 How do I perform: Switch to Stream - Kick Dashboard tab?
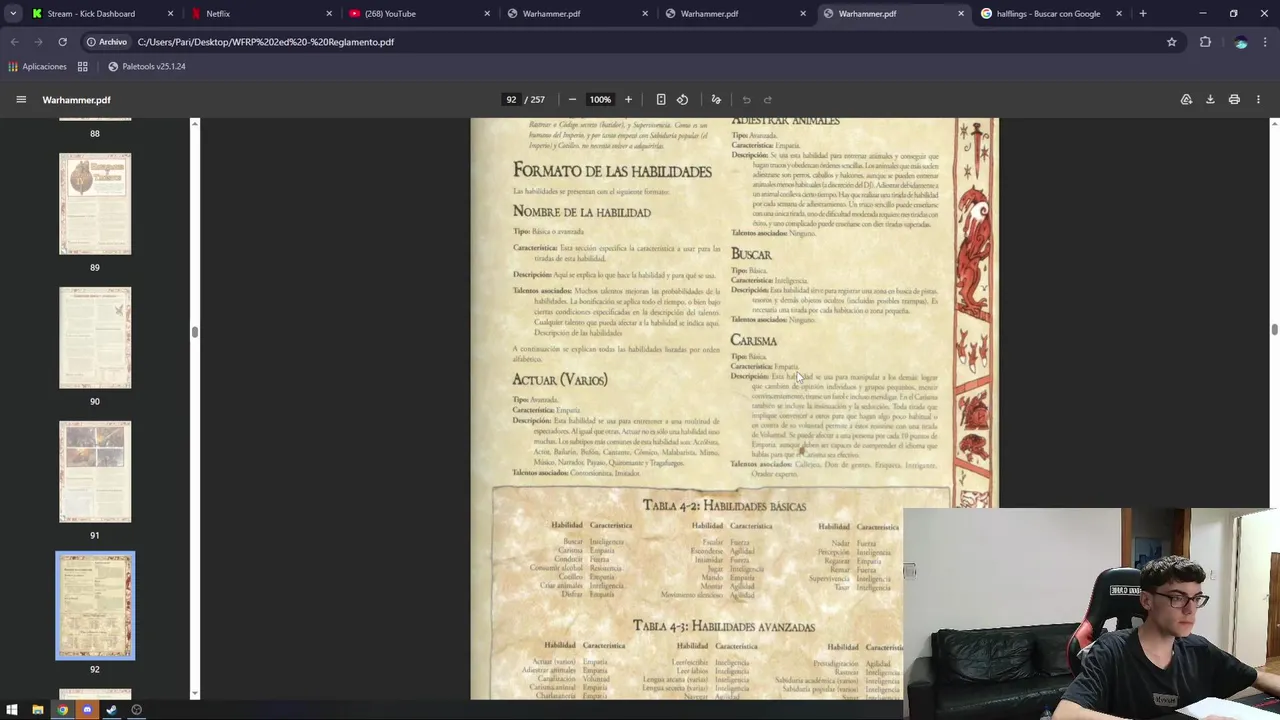(x=100, y=14)
